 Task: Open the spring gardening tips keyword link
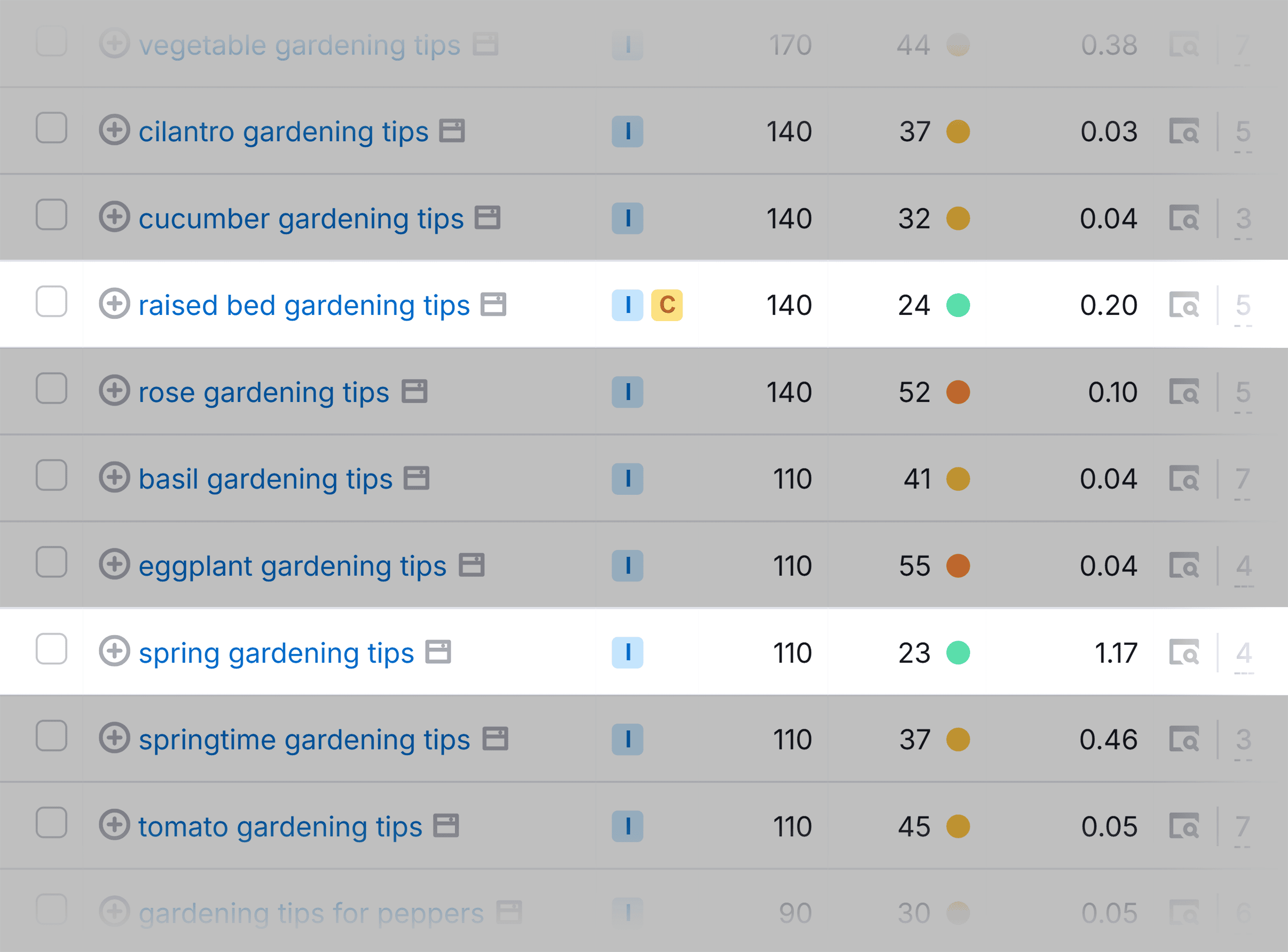pyautogui.click(x=276, y=653)
